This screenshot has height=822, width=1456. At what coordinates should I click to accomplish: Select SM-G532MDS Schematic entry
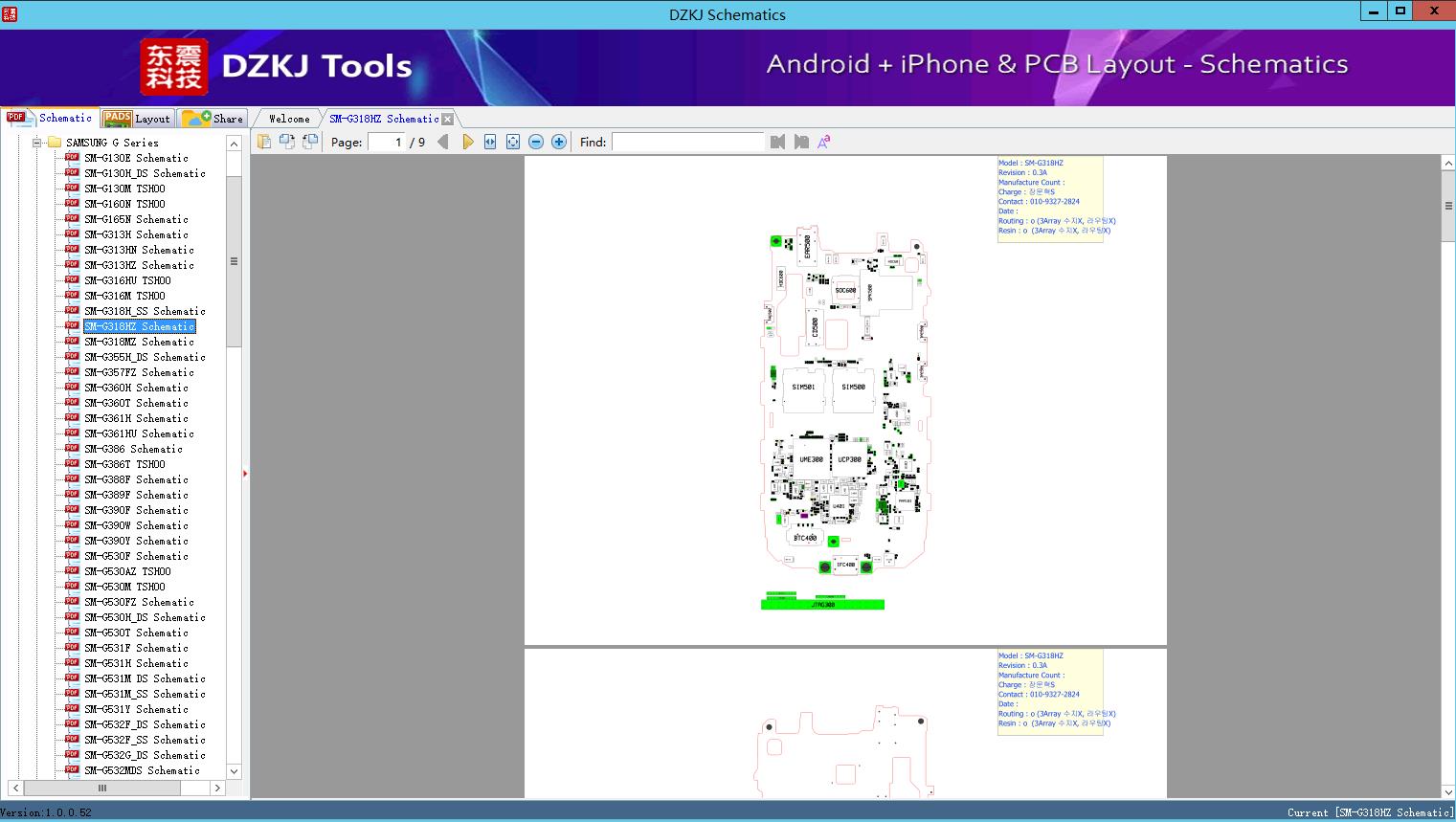pos(142,770)
